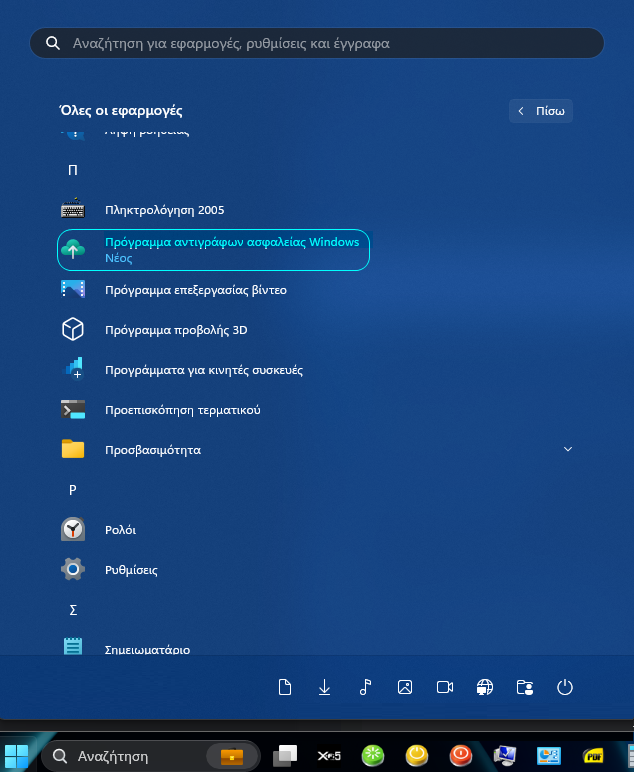Open Task View on the taskbar
634x772 pixels.
[x=285, y=756]
